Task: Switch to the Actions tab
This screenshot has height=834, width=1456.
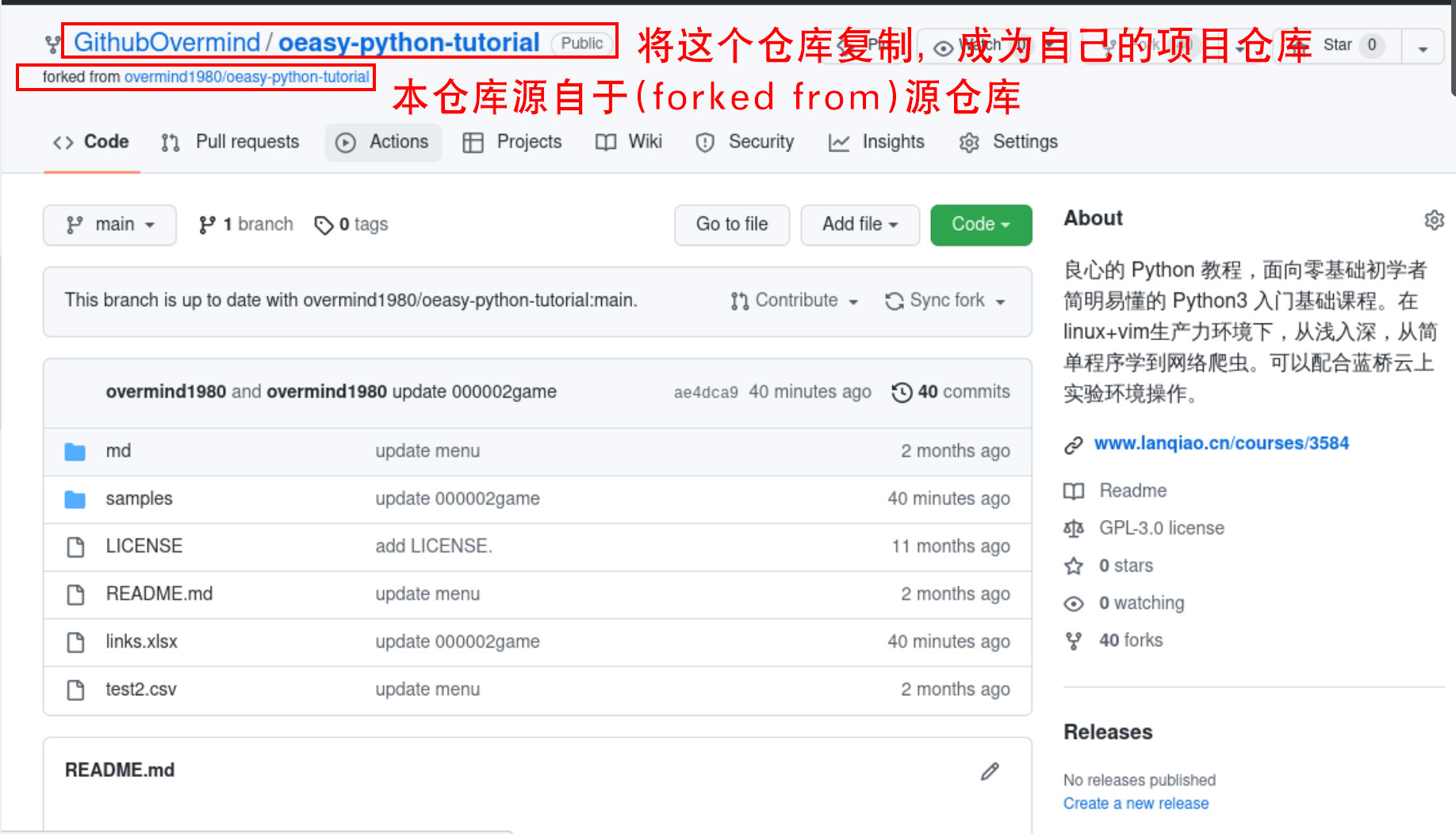Action: pos(383,142)
